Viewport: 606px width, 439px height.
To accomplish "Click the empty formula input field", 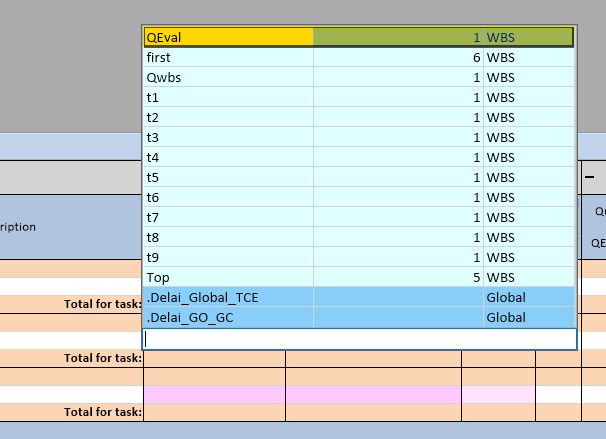I will pyautogui.click(x=360, y=339).
